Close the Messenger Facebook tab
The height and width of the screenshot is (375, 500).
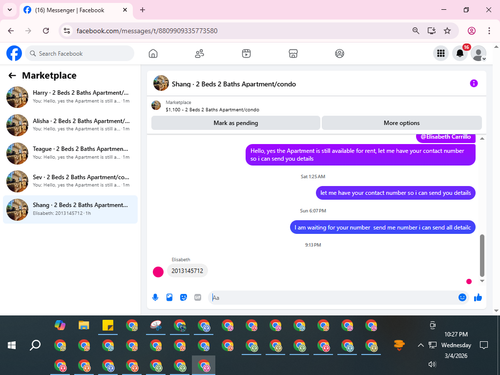[125, 10]
